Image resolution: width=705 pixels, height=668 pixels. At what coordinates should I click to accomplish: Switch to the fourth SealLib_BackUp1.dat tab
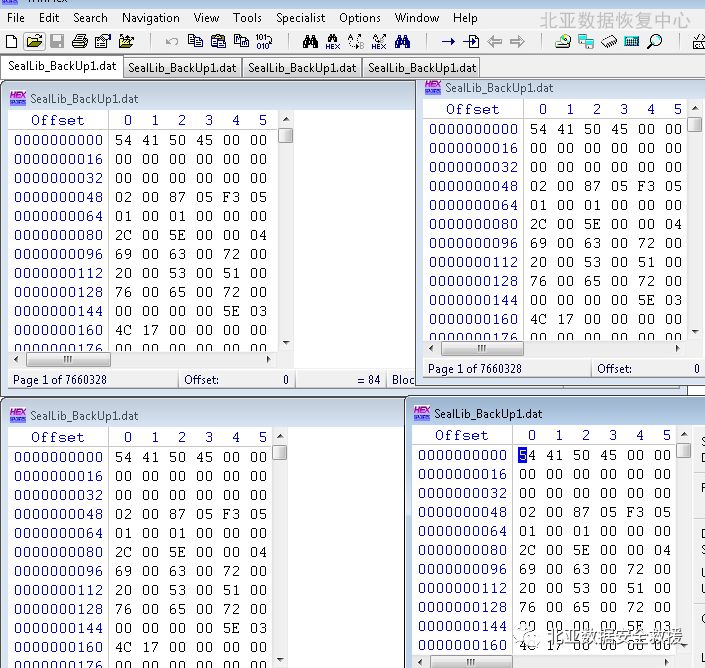(x=422, y=68)
